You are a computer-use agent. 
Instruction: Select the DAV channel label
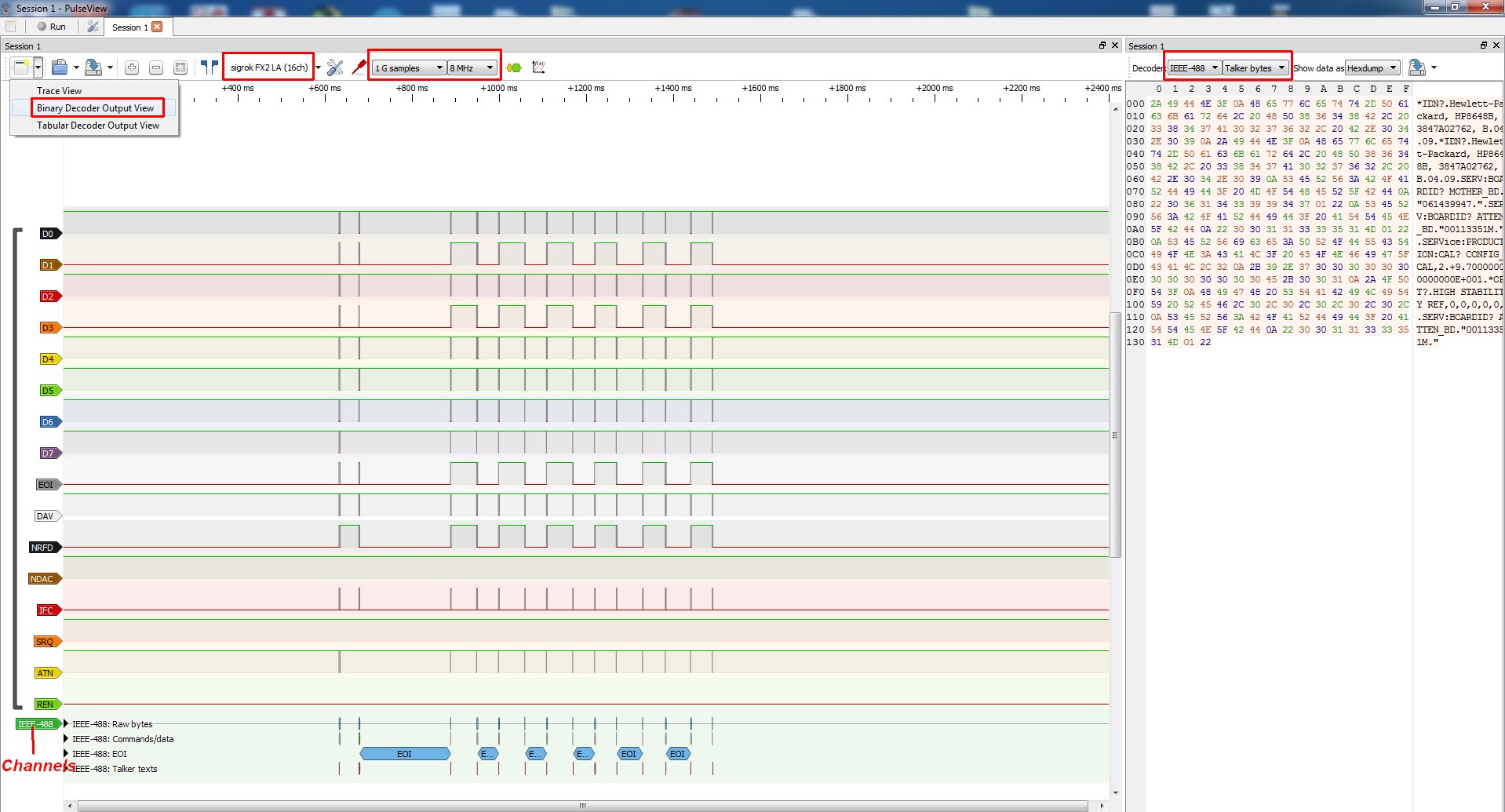(x=48, y=516)
